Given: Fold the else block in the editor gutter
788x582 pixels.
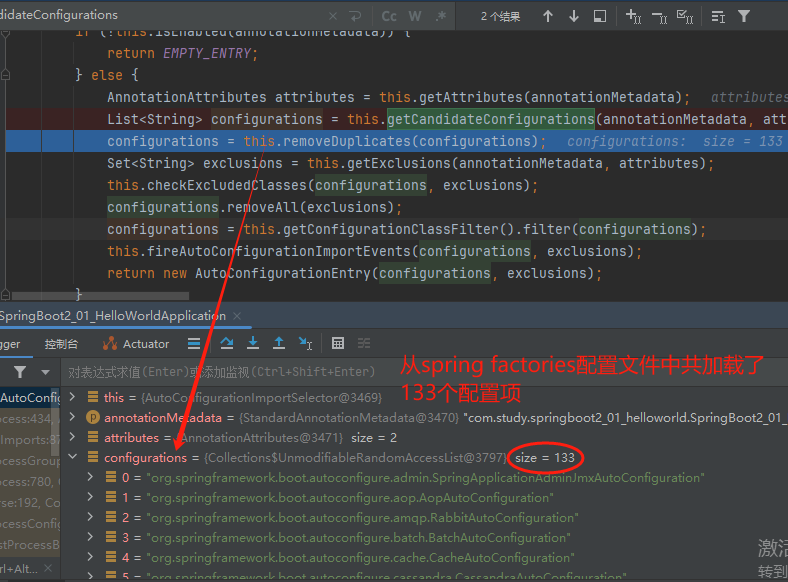Looking at the screenshot, I should pos(6,75).
